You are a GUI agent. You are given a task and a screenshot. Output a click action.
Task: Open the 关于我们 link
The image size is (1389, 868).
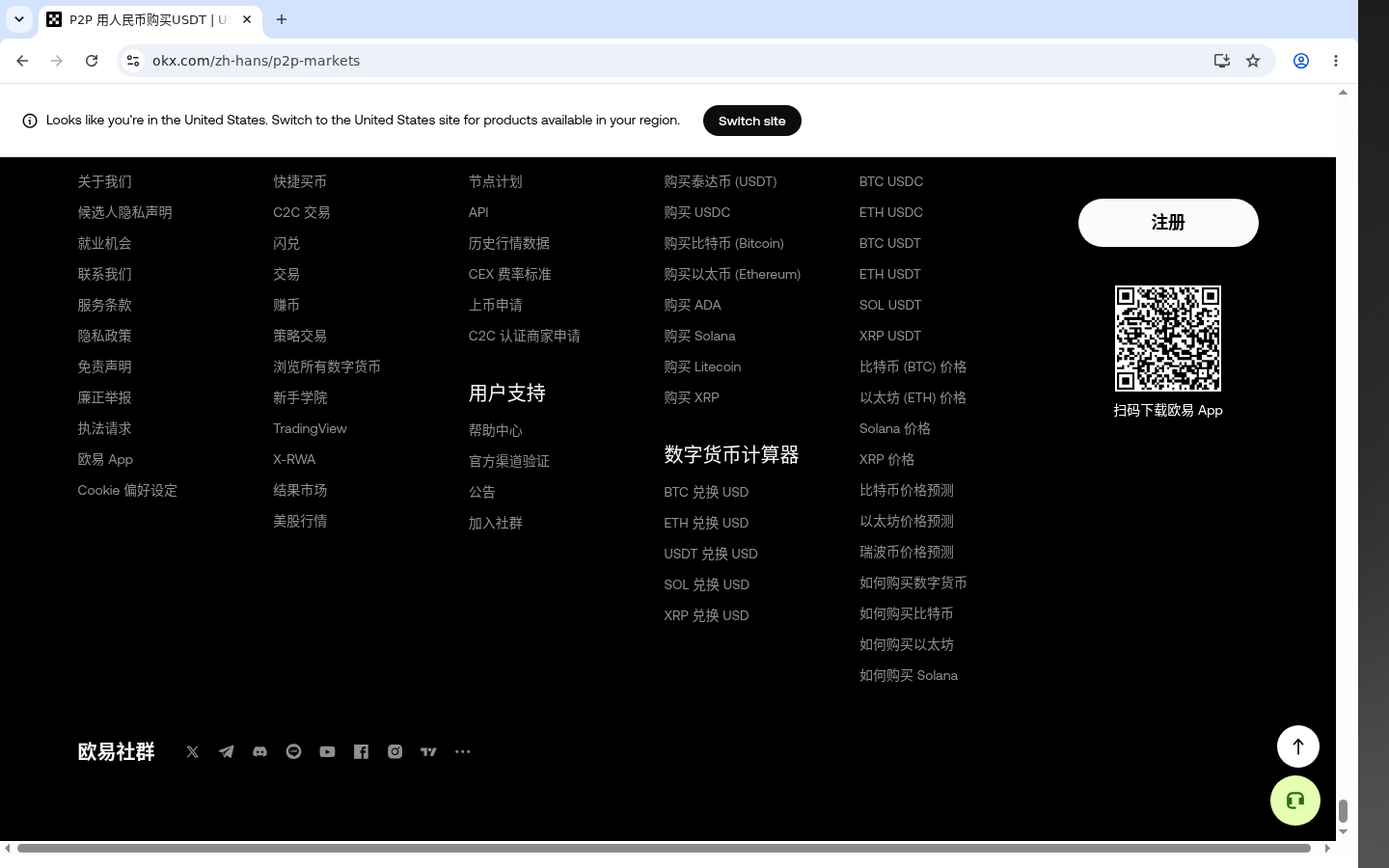(x=105, y=181)
